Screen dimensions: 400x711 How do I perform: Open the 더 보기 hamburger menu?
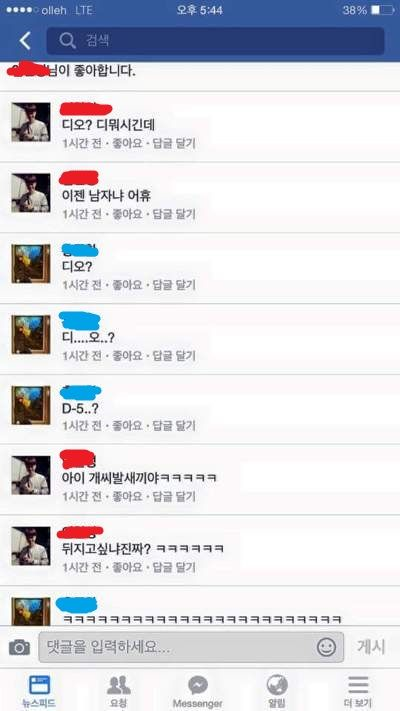click(x=358, y=692)
